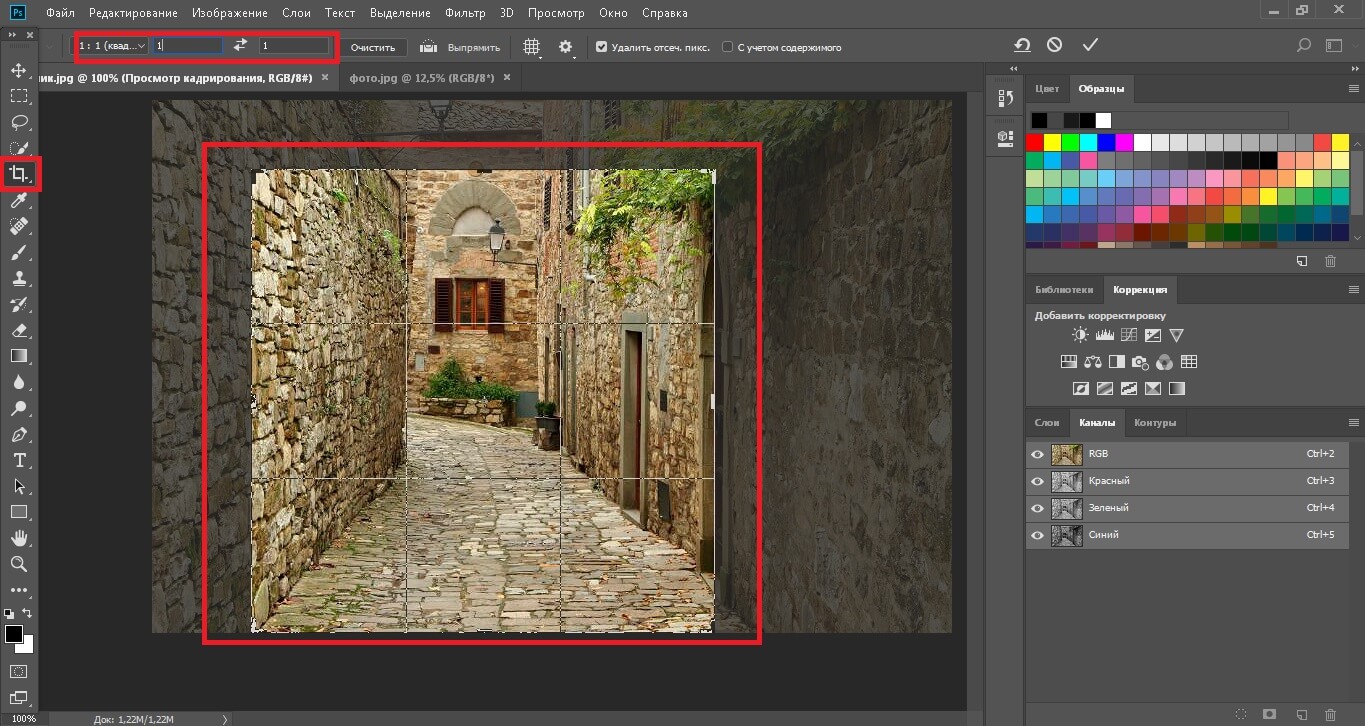Select the Eraser tool
The width and height of the screenshot is (1365, 726).
[18, 330]
